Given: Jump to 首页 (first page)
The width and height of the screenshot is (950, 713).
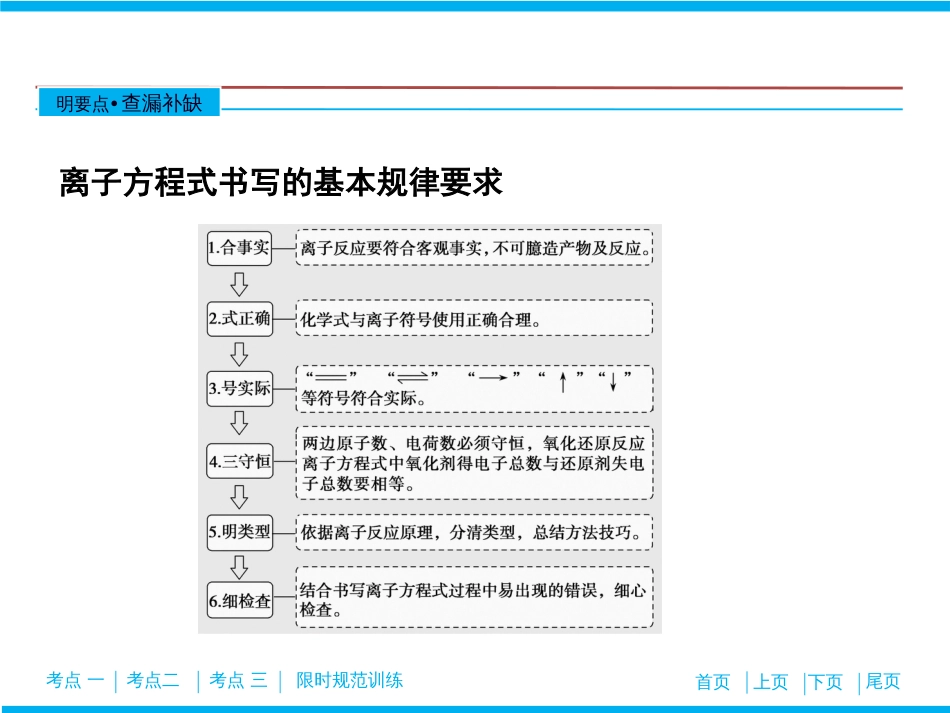Looking at the screenshot, I should click(x=713, y=682).
